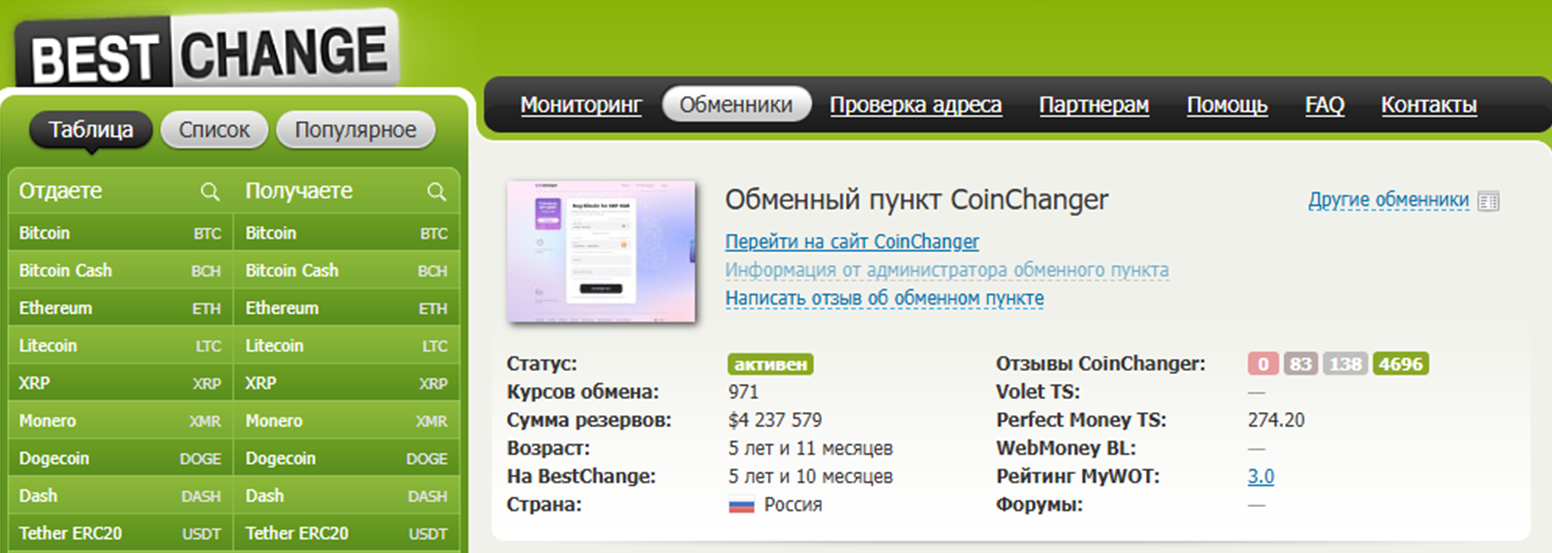Select Ethereum in the Получаете column

click(x=347, y=308)
